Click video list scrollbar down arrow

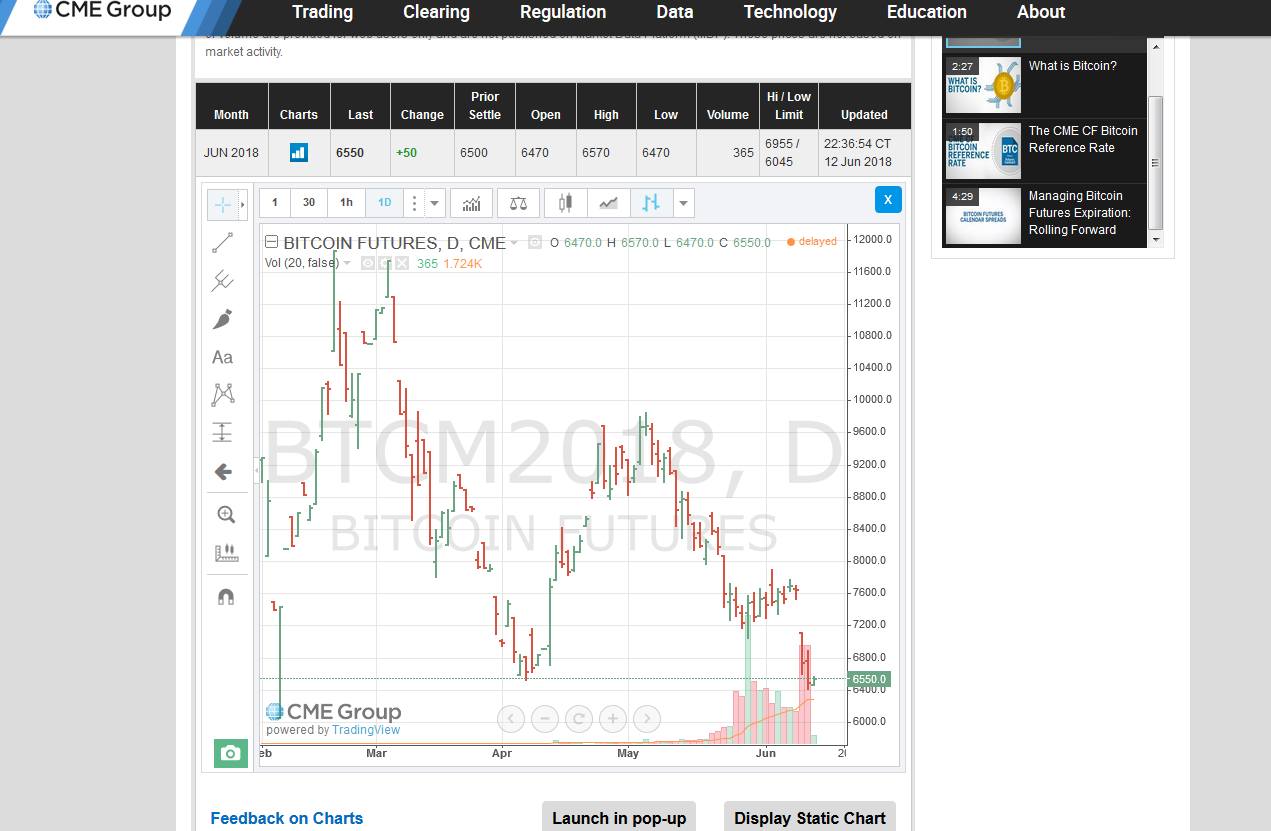pos(1156,240)
